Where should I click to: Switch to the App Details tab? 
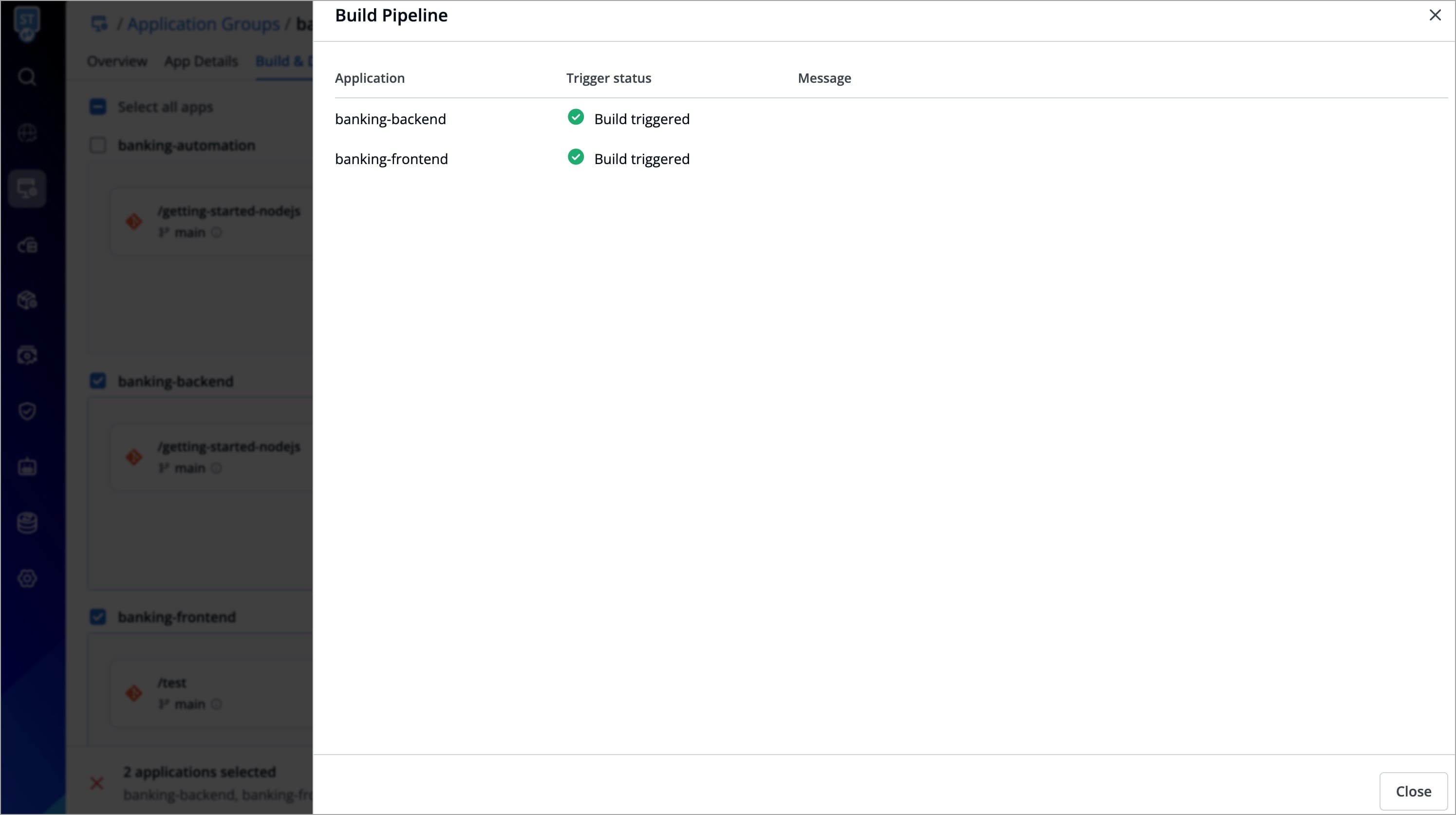pos(201,61)
